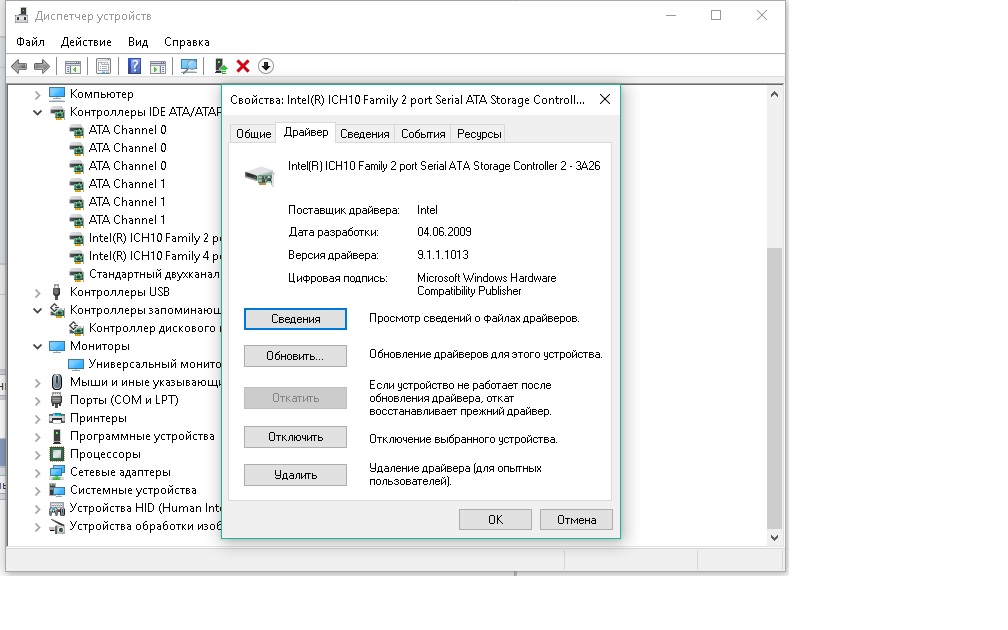Click the tree scrollbar up arrow
Viewport: 1008px width, 630px height.
pyautogui.click(x=774, y=94)
